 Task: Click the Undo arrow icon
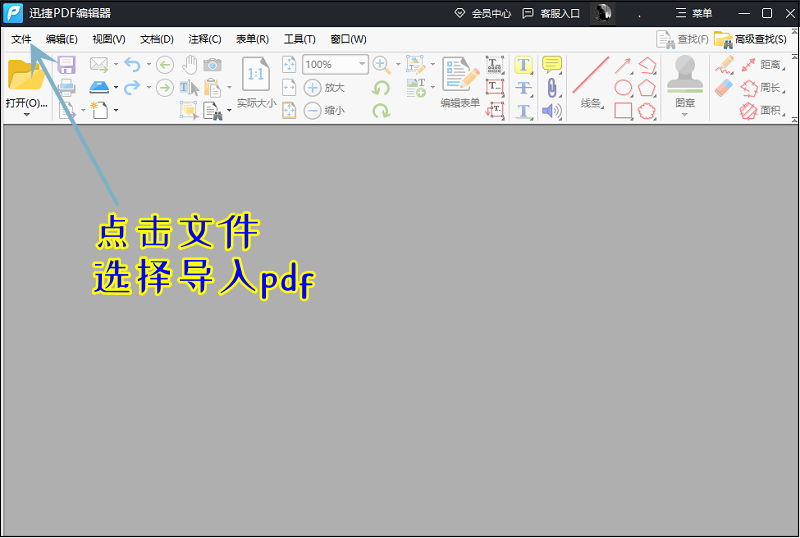pyautogui.click(x=132, y=64)
